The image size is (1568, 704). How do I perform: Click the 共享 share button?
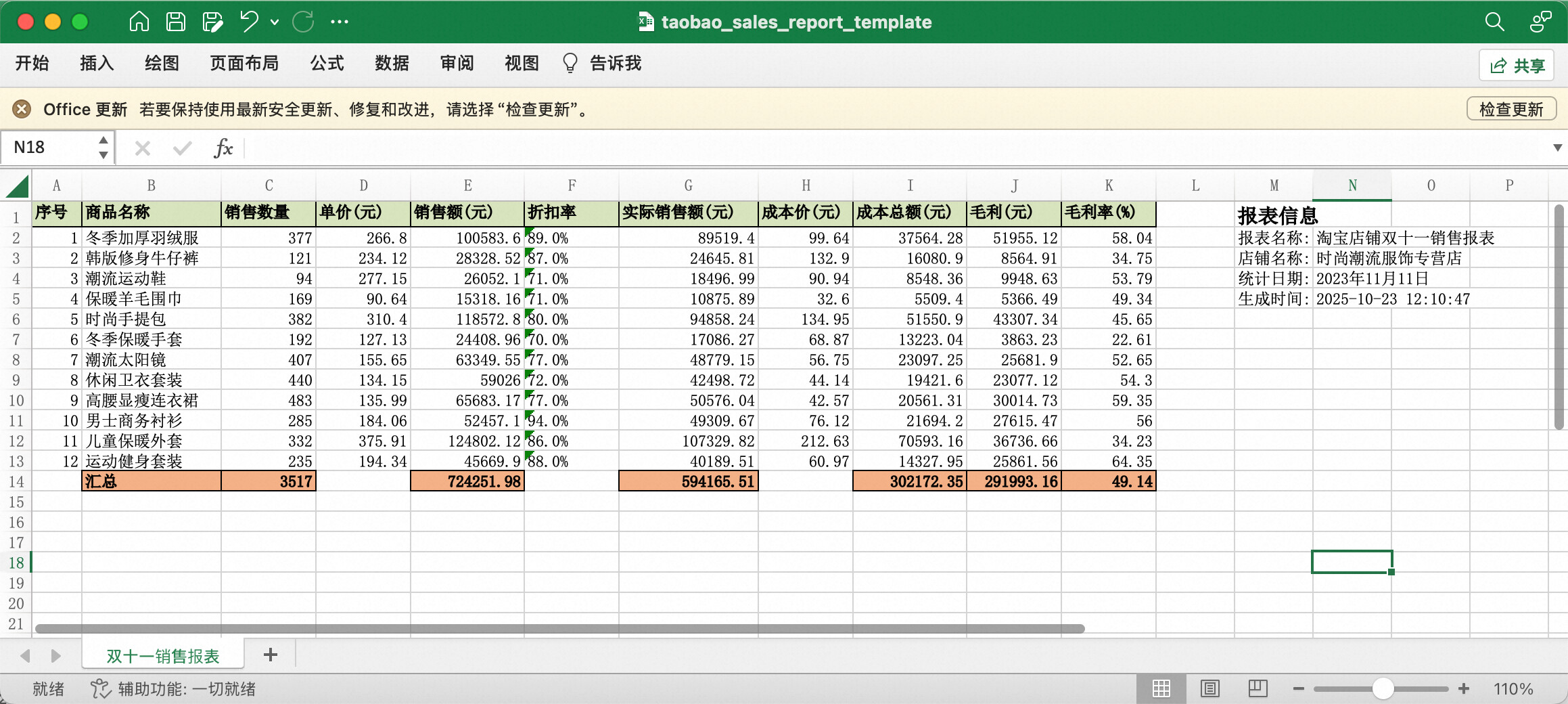click(1516, 66)
